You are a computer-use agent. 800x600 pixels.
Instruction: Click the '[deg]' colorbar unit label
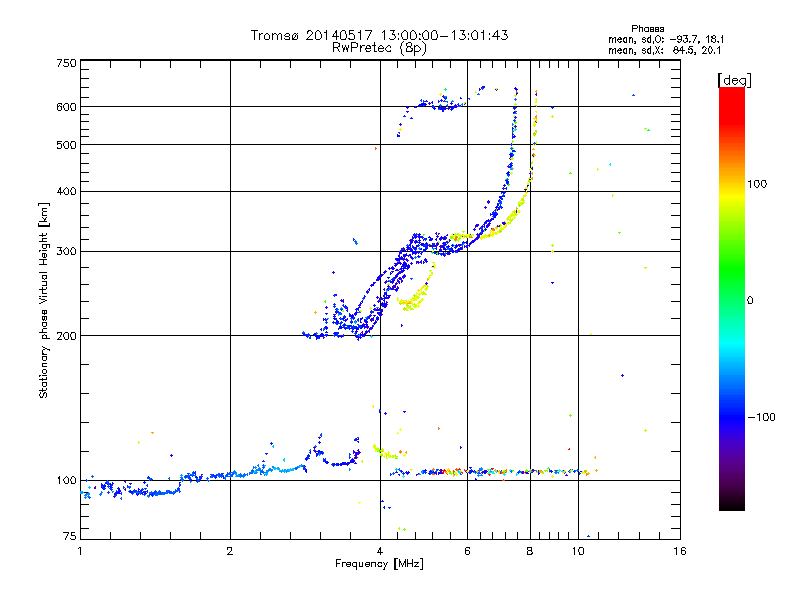pyautogui.click(x=734, y=80)
